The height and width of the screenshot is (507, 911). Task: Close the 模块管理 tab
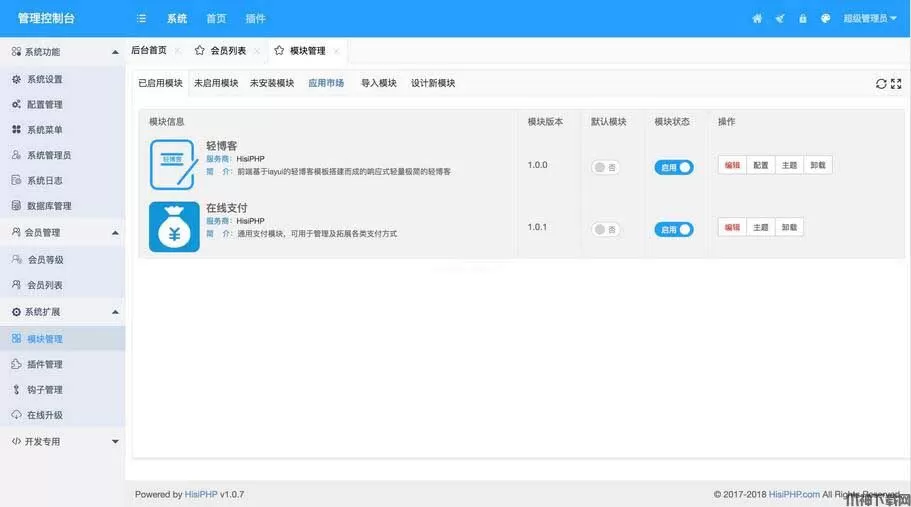pos(336,51)
